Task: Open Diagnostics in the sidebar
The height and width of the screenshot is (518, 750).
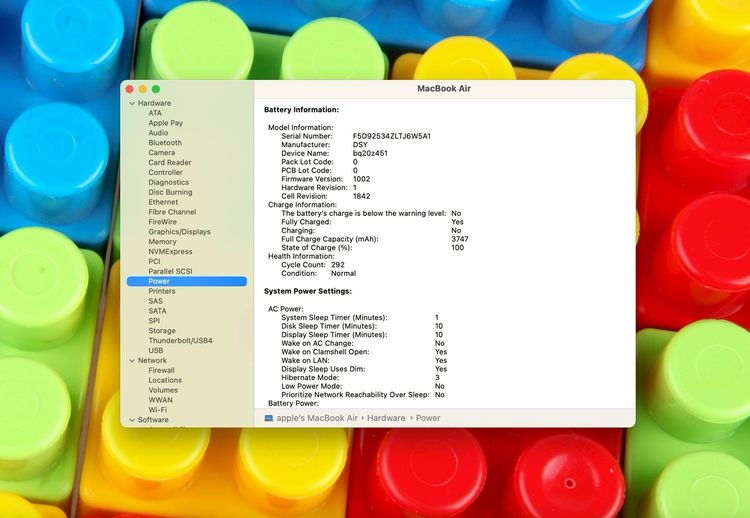Action: 168,182
